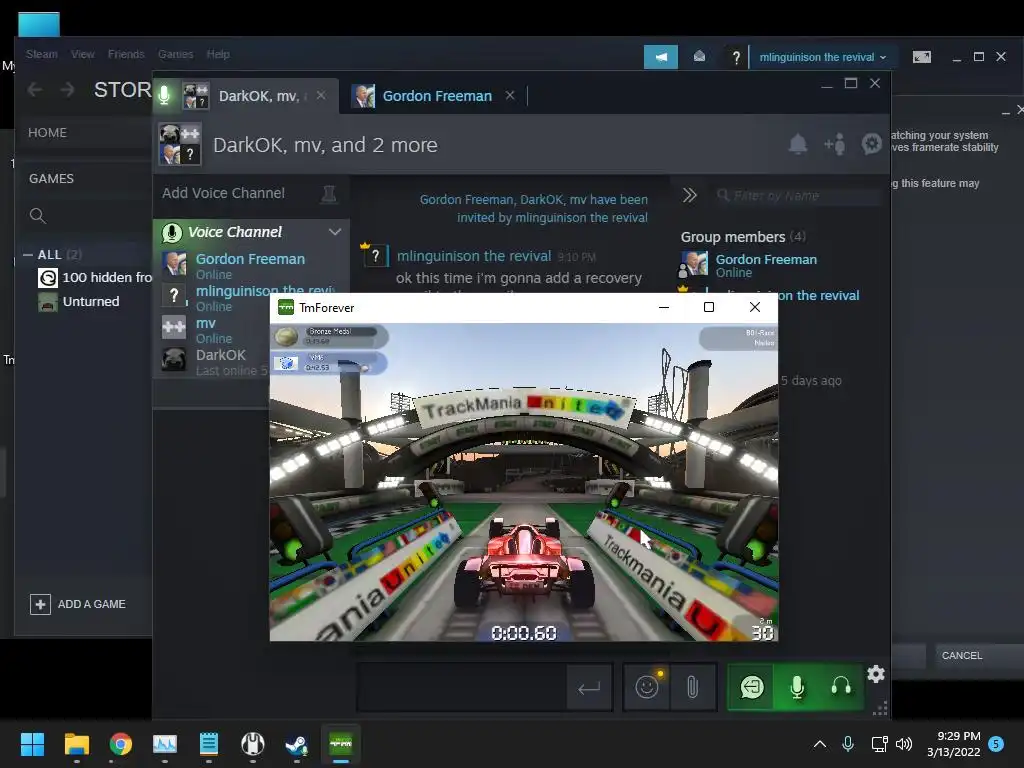This screenshot has height=768, width=1024.
Task: Select Unturned in the game list
Action: pyautogui.click(x=79, y=302)
